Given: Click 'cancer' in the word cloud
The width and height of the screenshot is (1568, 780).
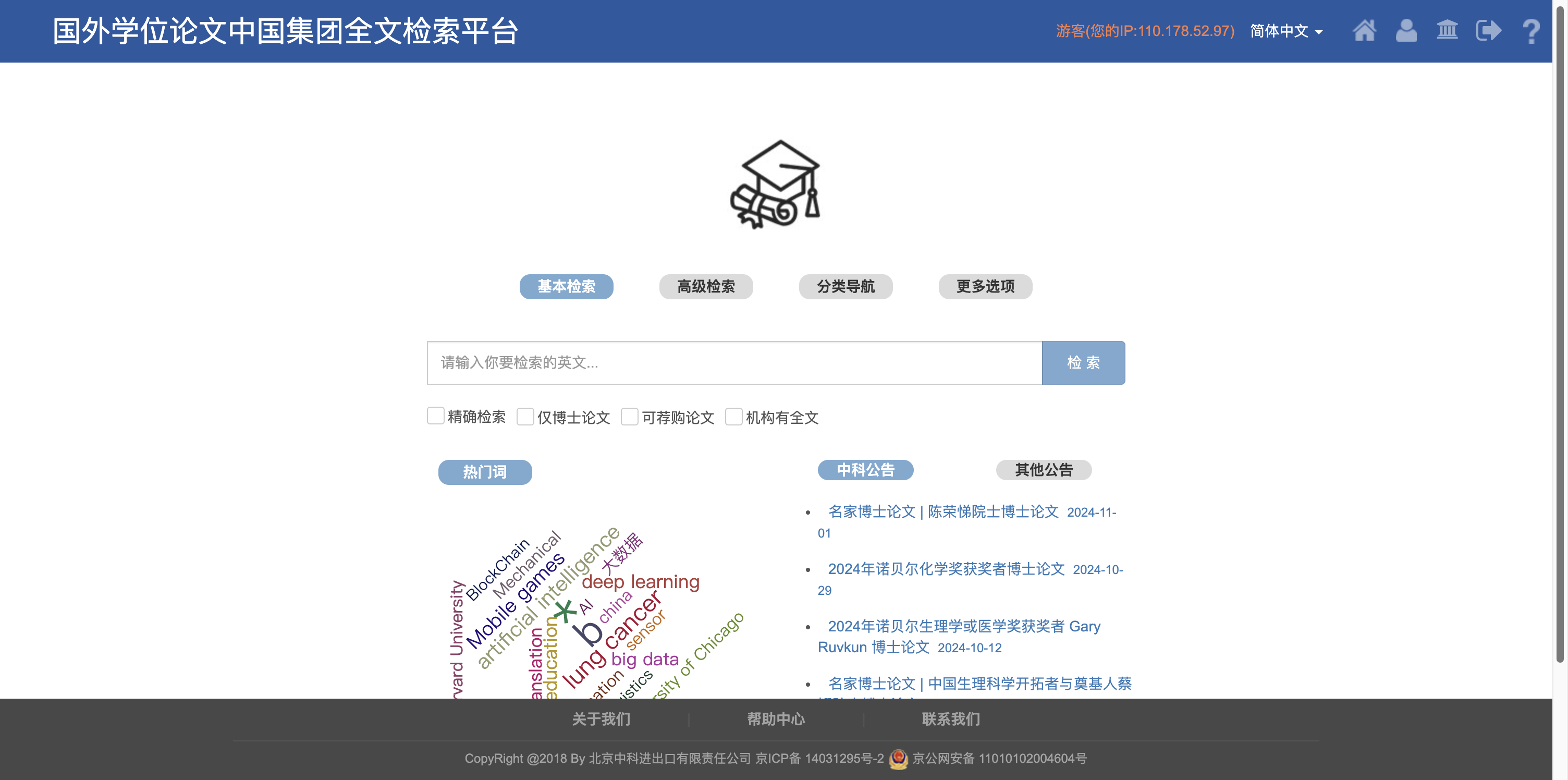Looking at the screenshot, I should [633, 620].
